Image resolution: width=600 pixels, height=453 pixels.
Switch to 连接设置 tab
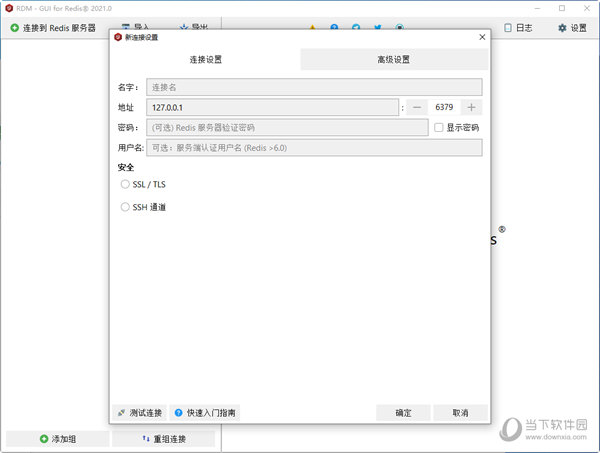click(205, 59)
